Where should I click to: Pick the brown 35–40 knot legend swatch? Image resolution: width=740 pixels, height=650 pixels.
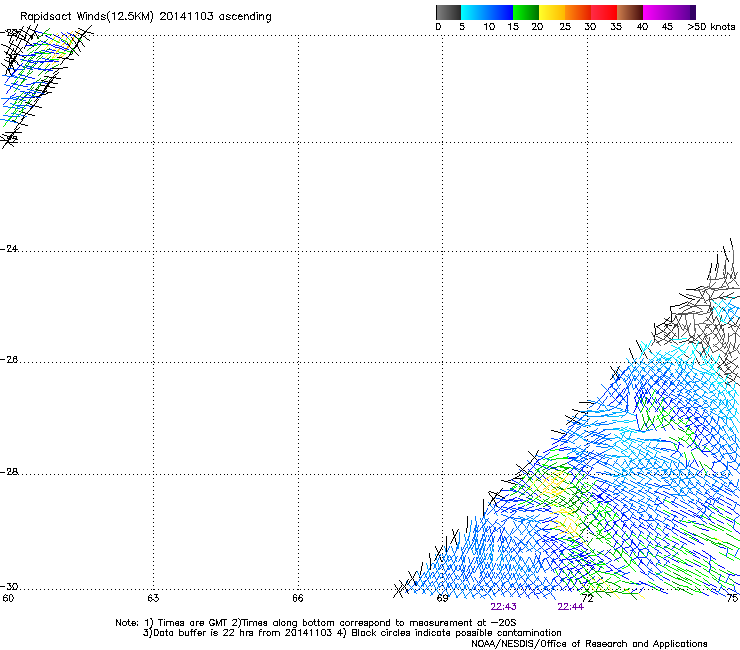630,12
